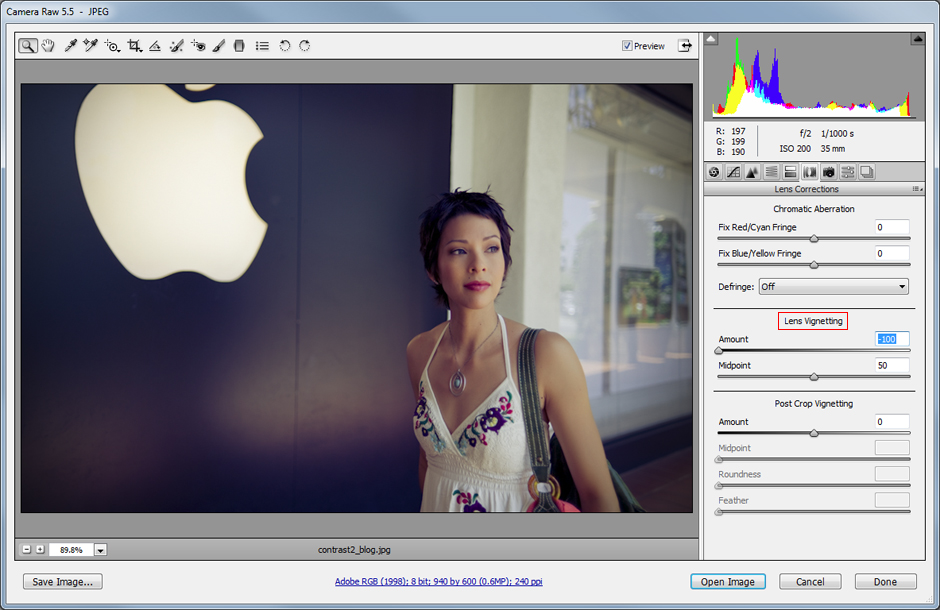Click the Done button
The width and height of the screenshot is (940, 610).
click(x=885, y=582)
